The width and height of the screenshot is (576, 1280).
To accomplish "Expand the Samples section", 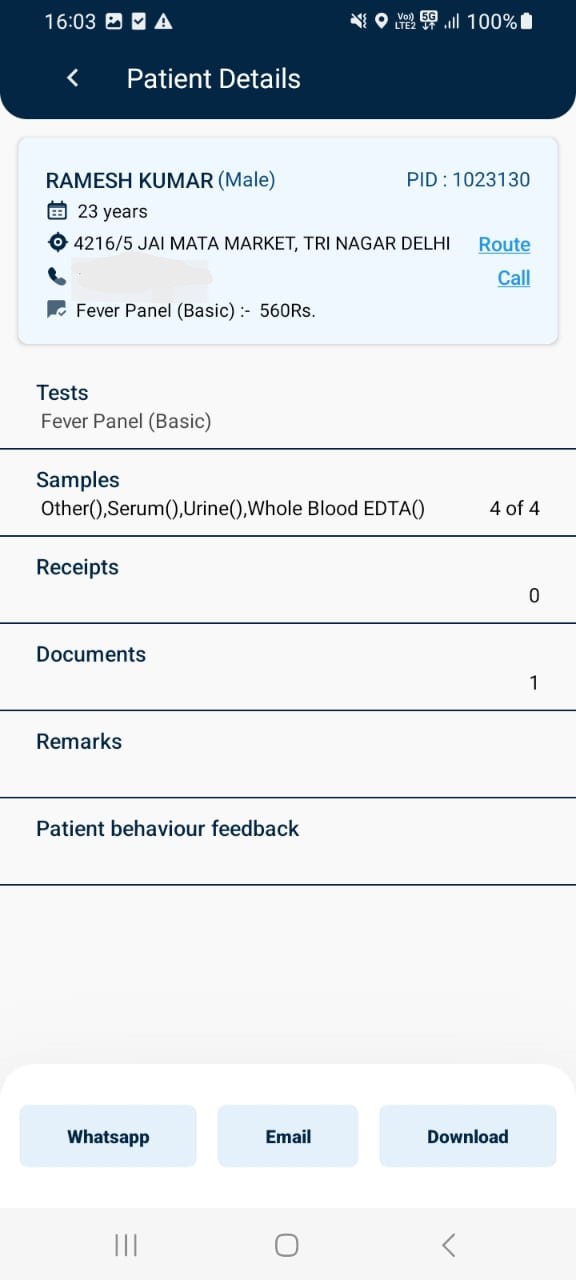I will pos(288,493).
